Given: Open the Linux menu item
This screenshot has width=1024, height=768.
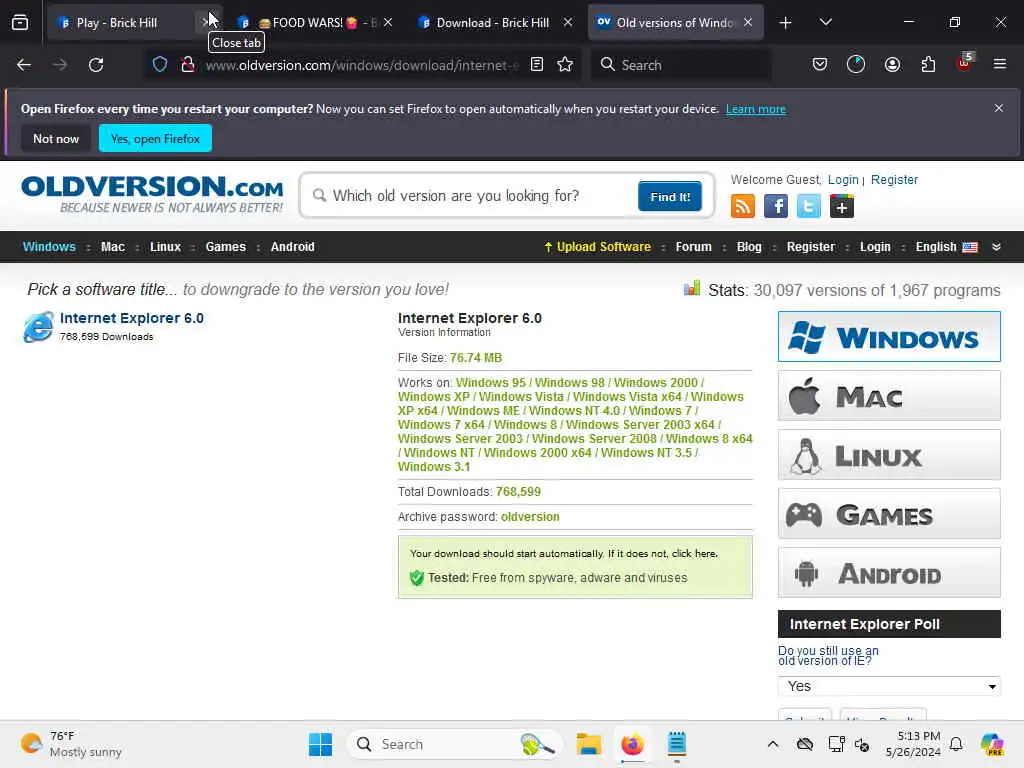Looking at the screenshot, I should click(165, 247).
